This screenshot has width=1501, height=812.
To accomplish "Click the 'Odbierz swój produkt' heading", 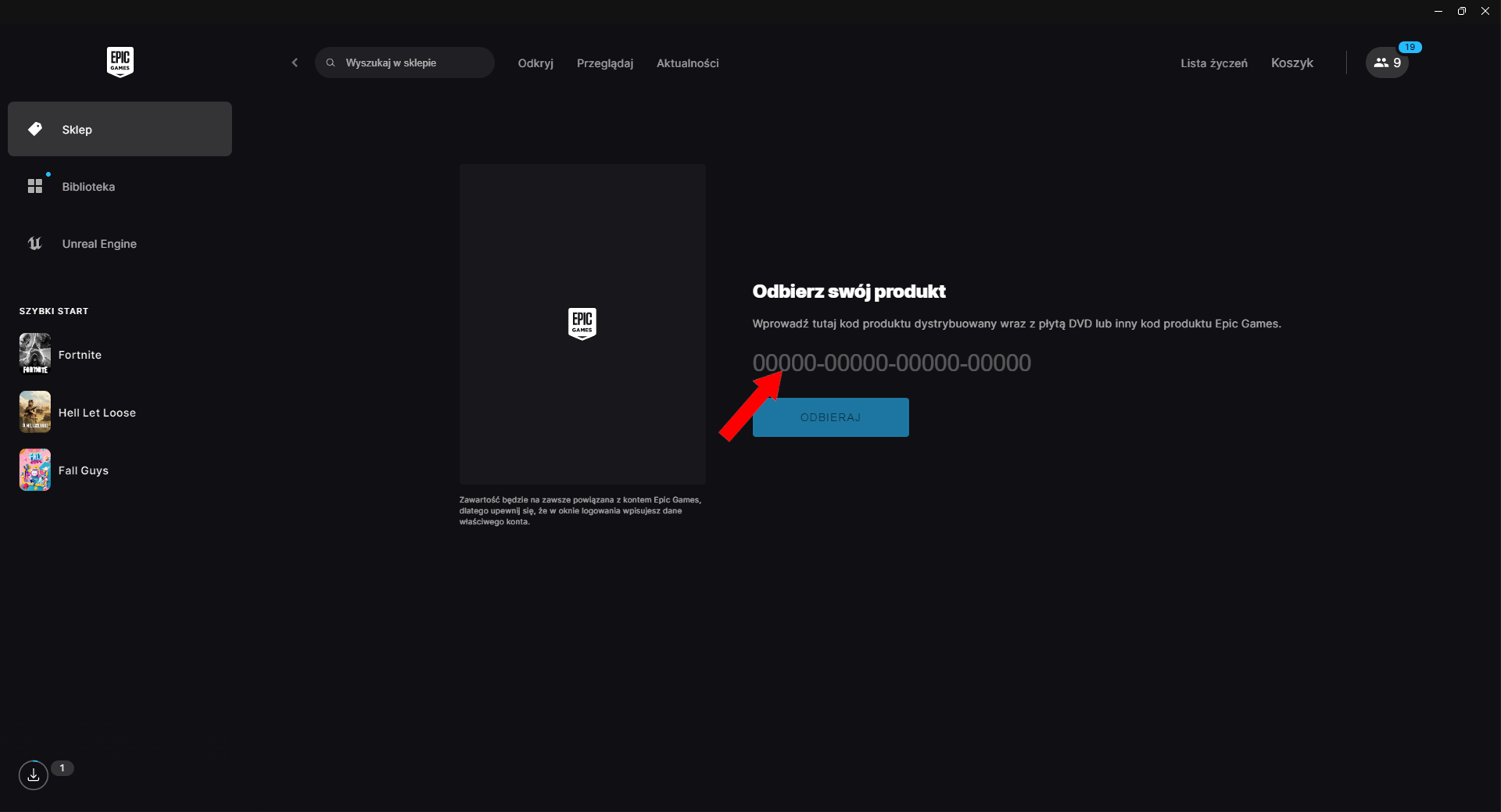I will click(x=849, y=292).
